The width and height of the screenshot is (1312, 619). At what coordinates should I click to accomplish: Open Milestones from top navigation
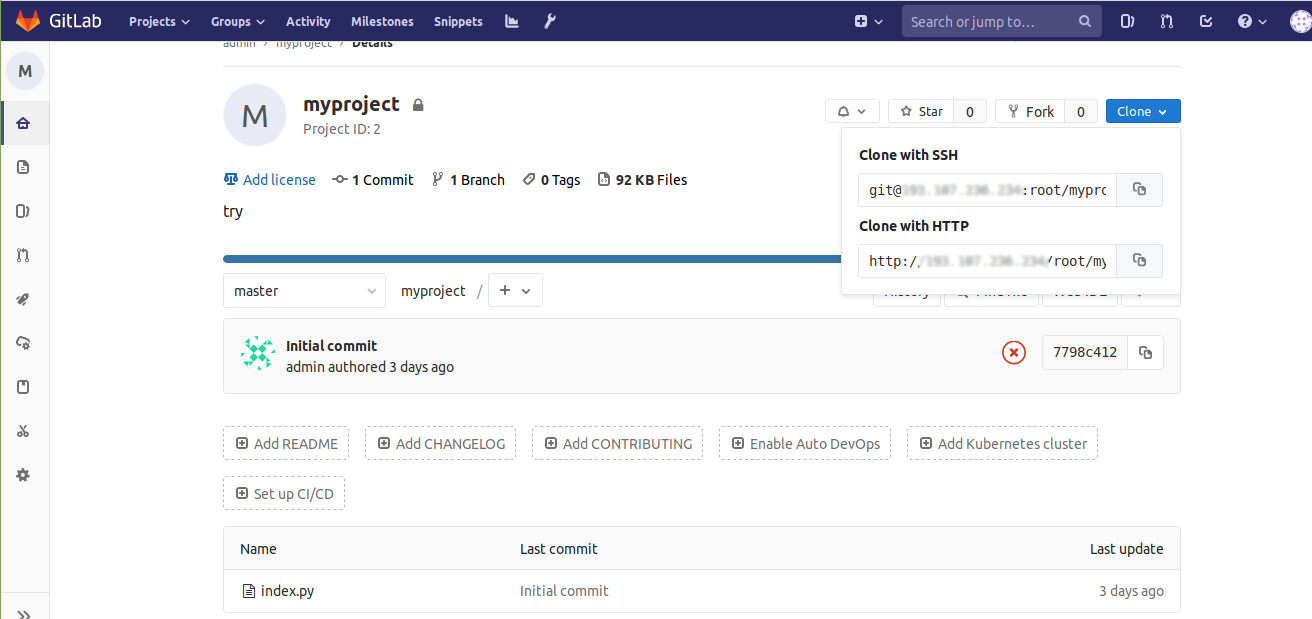(x=382, y=21)
